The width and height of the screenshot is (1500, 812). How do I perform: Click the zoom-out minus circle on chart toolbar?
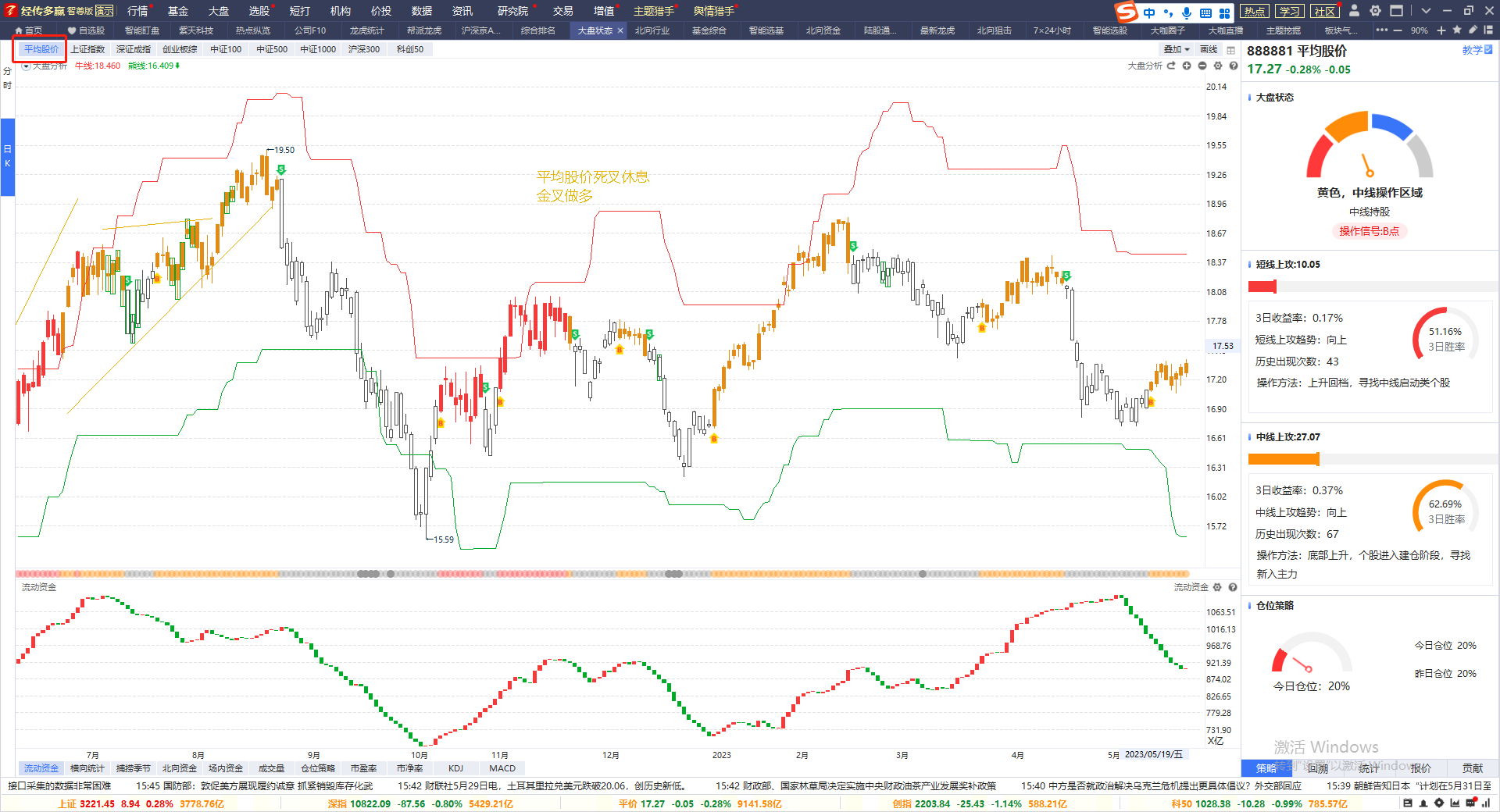click(x=1202, y=66)
